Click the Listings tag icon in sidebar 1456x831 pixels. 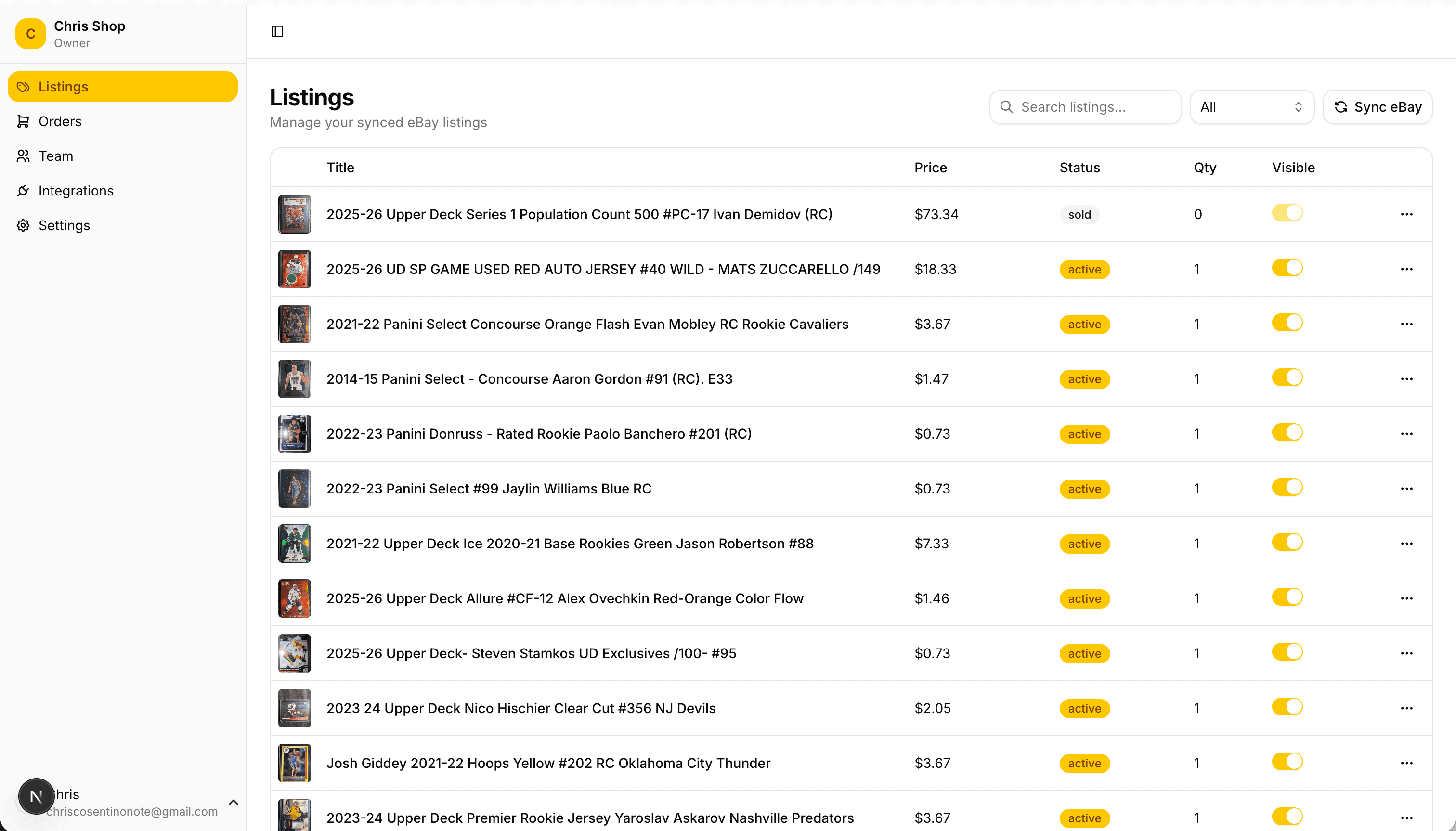coord(23,87)
